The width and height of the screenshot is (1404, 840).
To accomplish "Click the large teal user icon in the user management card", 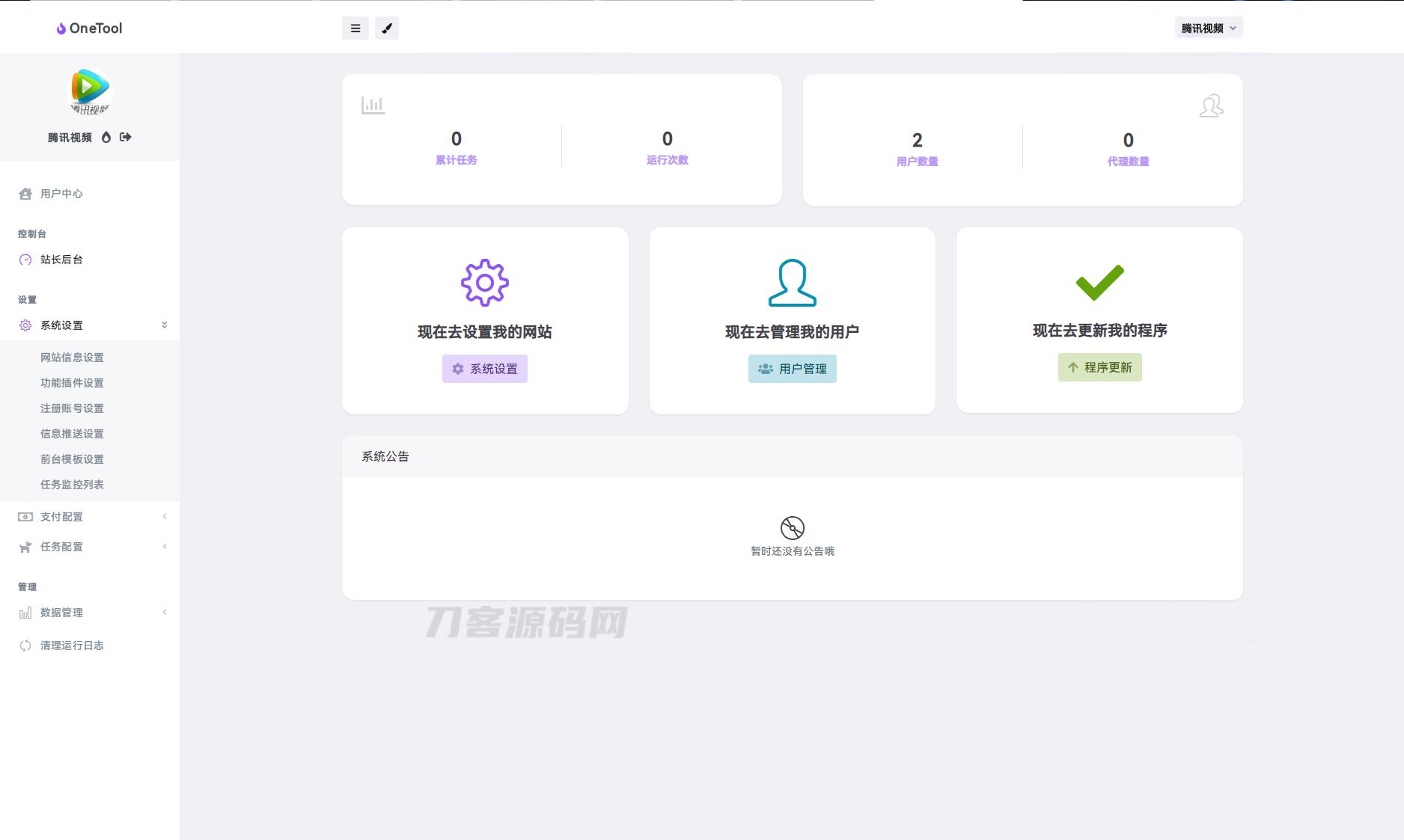I will pyautogui.click(x=793, y=283).
